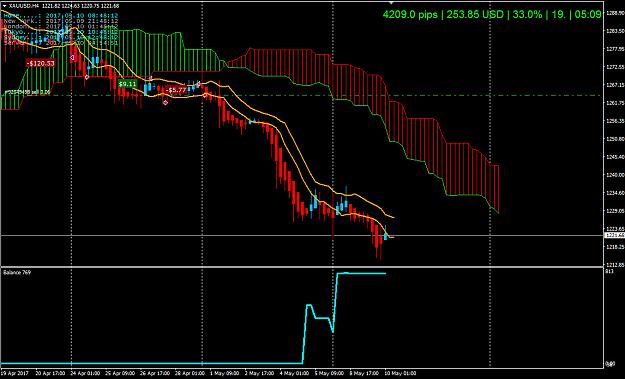
Task: Click price level 1267.15 on the scale
Action: pyautogui.click(x=615, y=84)
